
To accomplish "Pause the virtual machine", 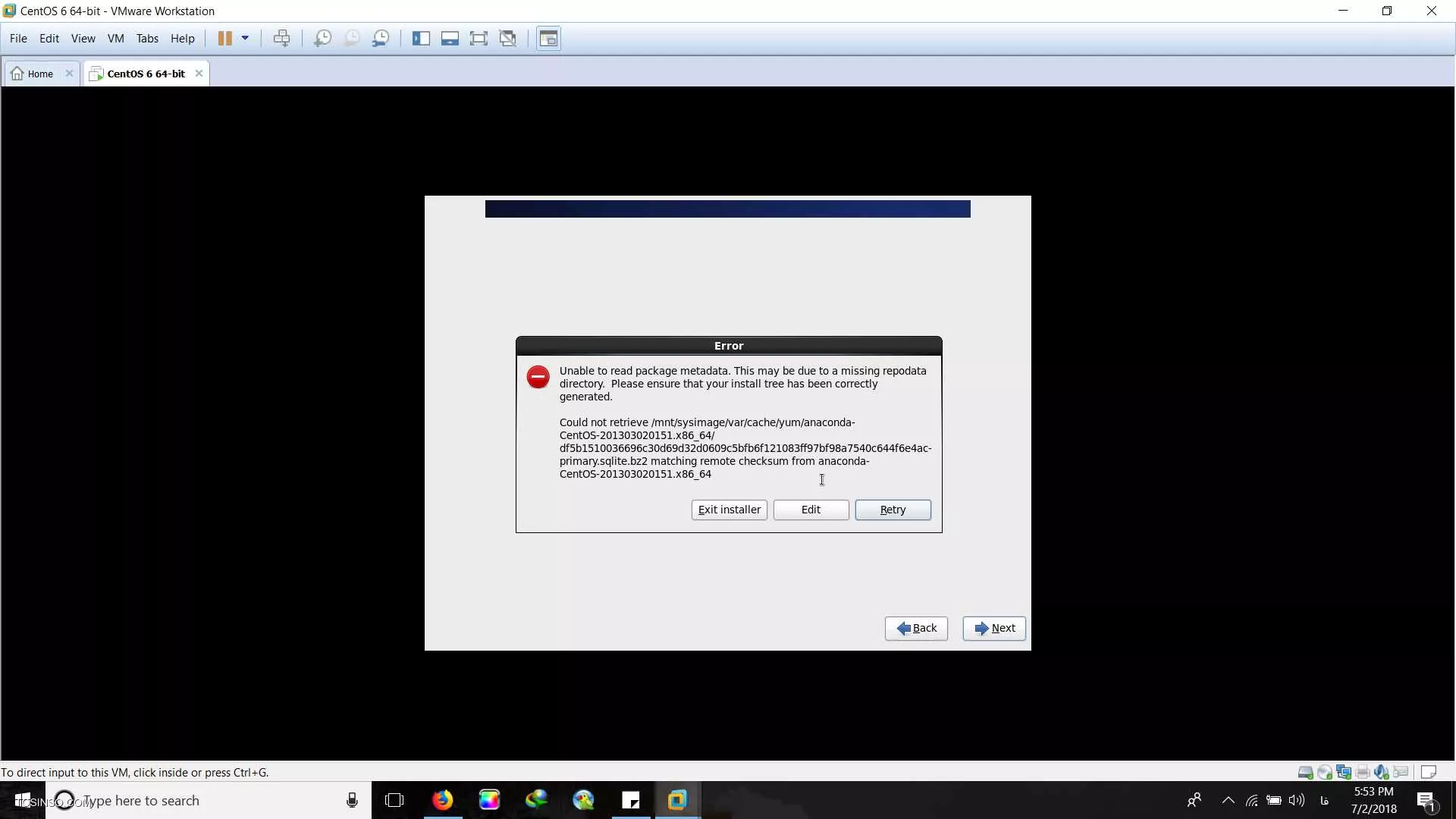I will [x=224, y=38].
